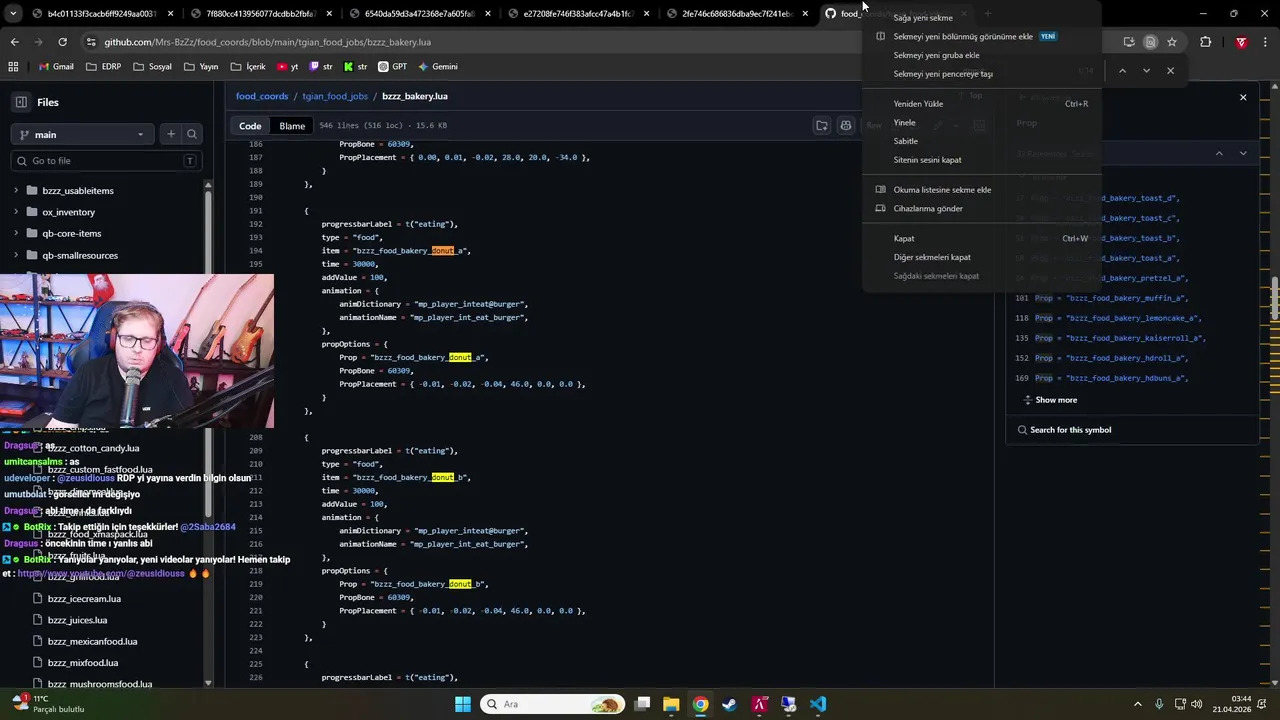The width and height of the screenshot is (1280, 720).
Task: Open the Gemini bookmark
Action: [438, 66]
